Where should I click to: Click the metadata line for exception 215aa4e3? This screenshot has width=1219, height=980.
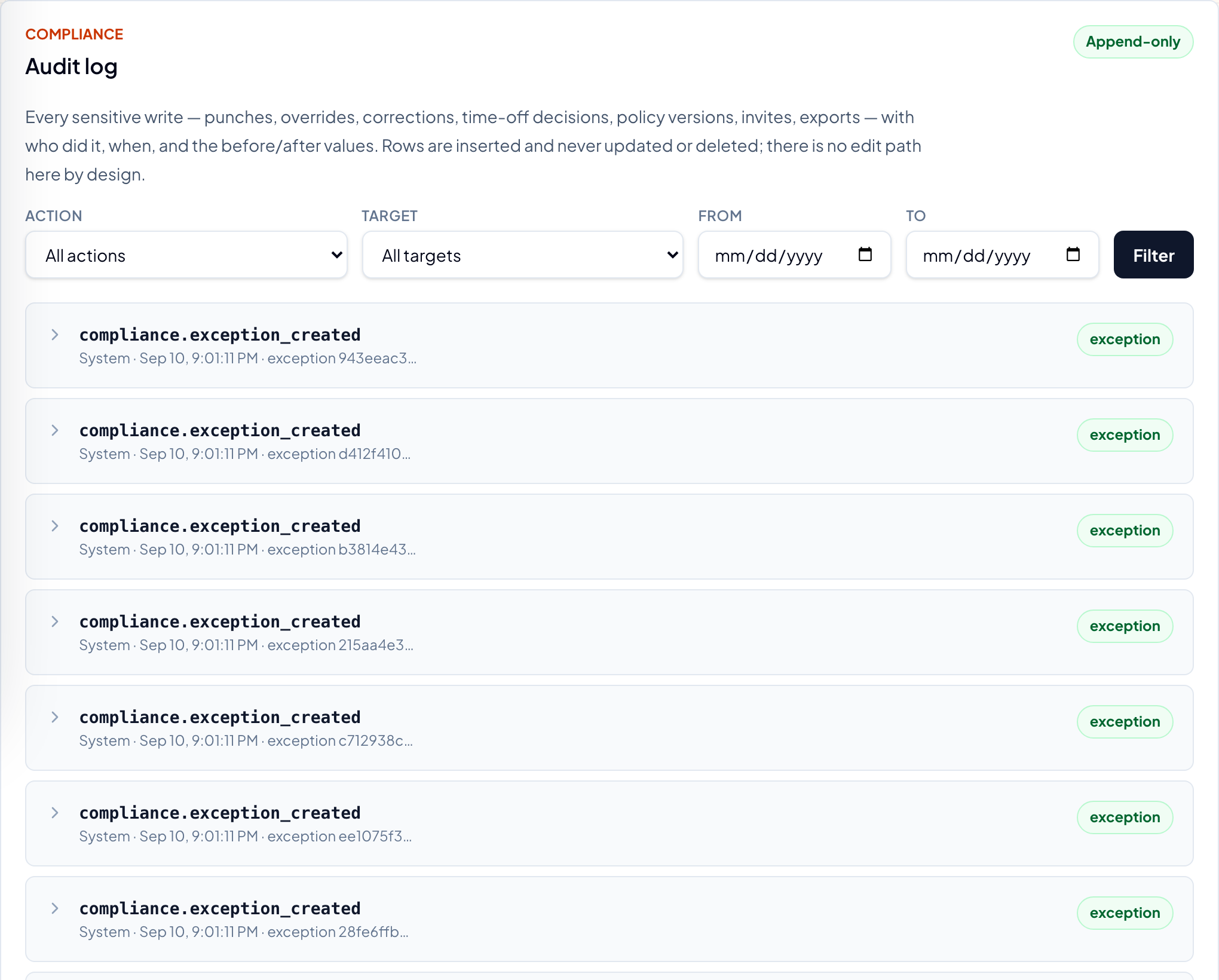(x=246, y=645)
